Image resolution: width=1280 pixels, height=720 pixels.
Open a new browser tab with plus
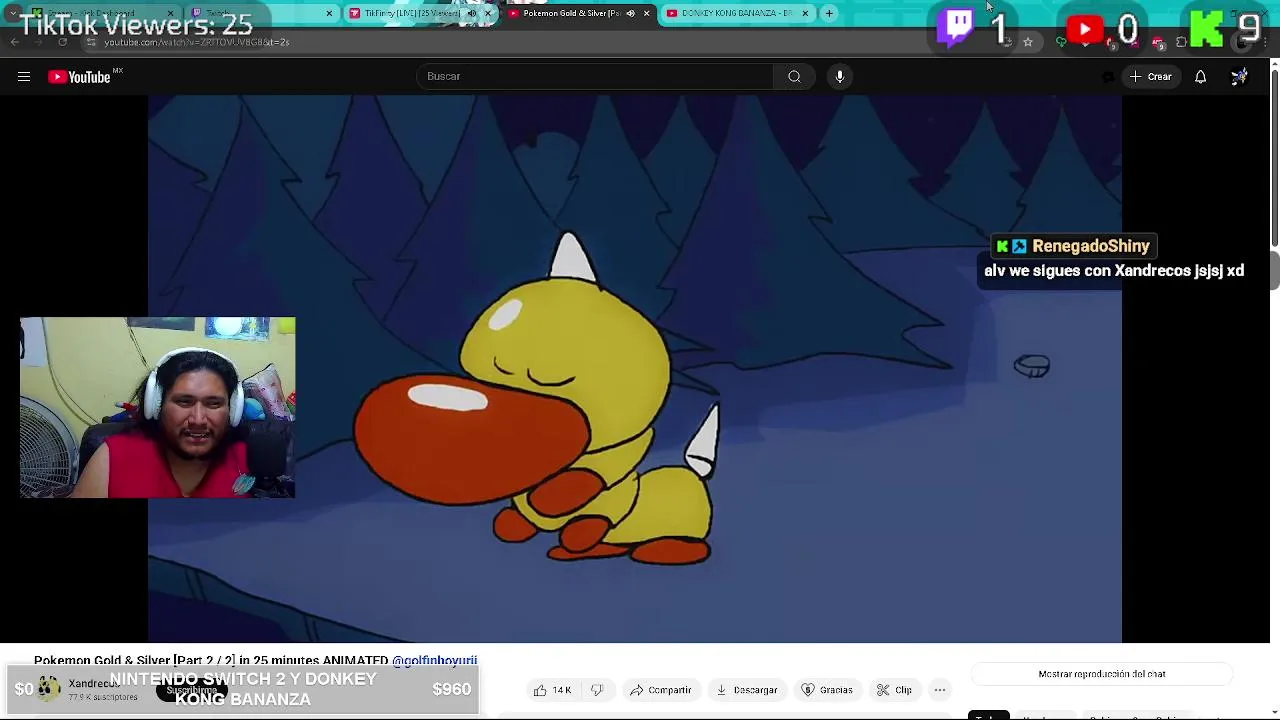point(829,13)
